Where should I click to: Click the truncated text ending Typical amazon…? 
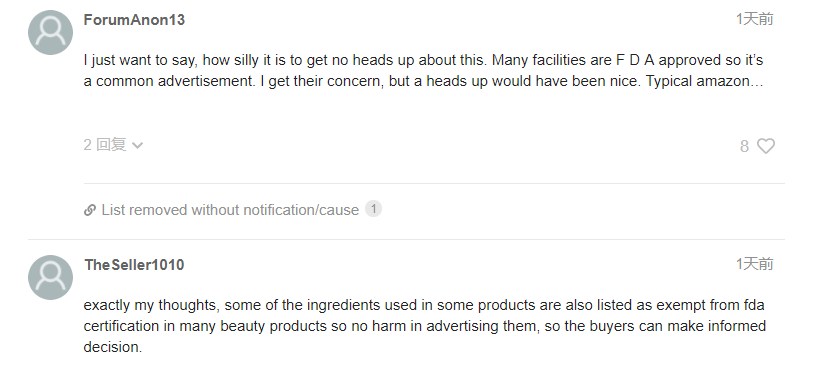tap(705, 82)
